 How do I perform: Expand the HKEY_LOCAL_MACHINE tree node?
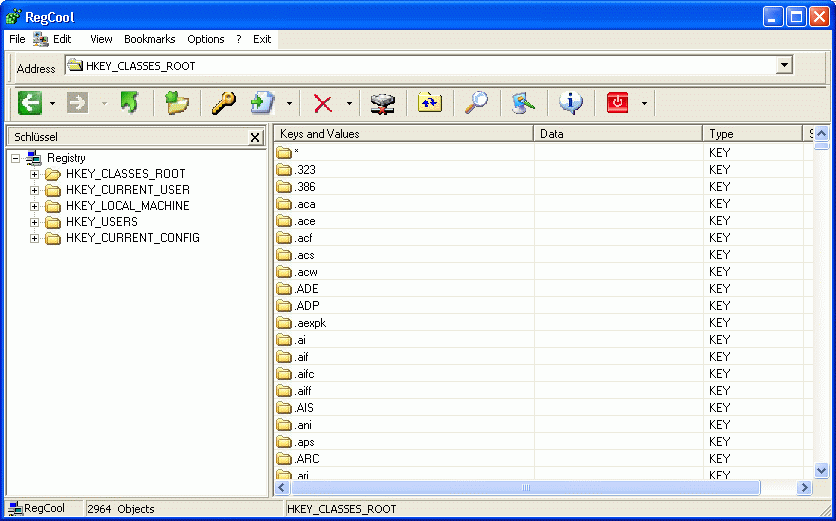[35, 206]
